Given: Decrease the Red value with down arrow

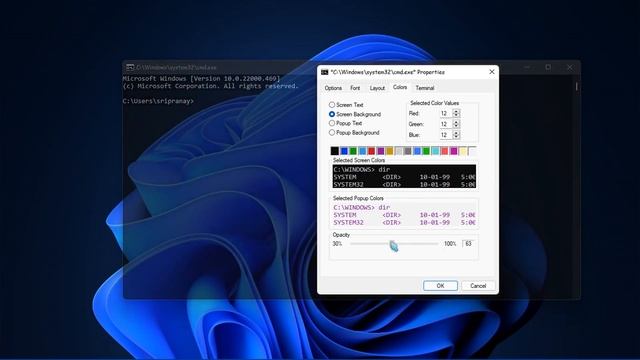Looking at the screenshot, I should (x=456, y=116).
